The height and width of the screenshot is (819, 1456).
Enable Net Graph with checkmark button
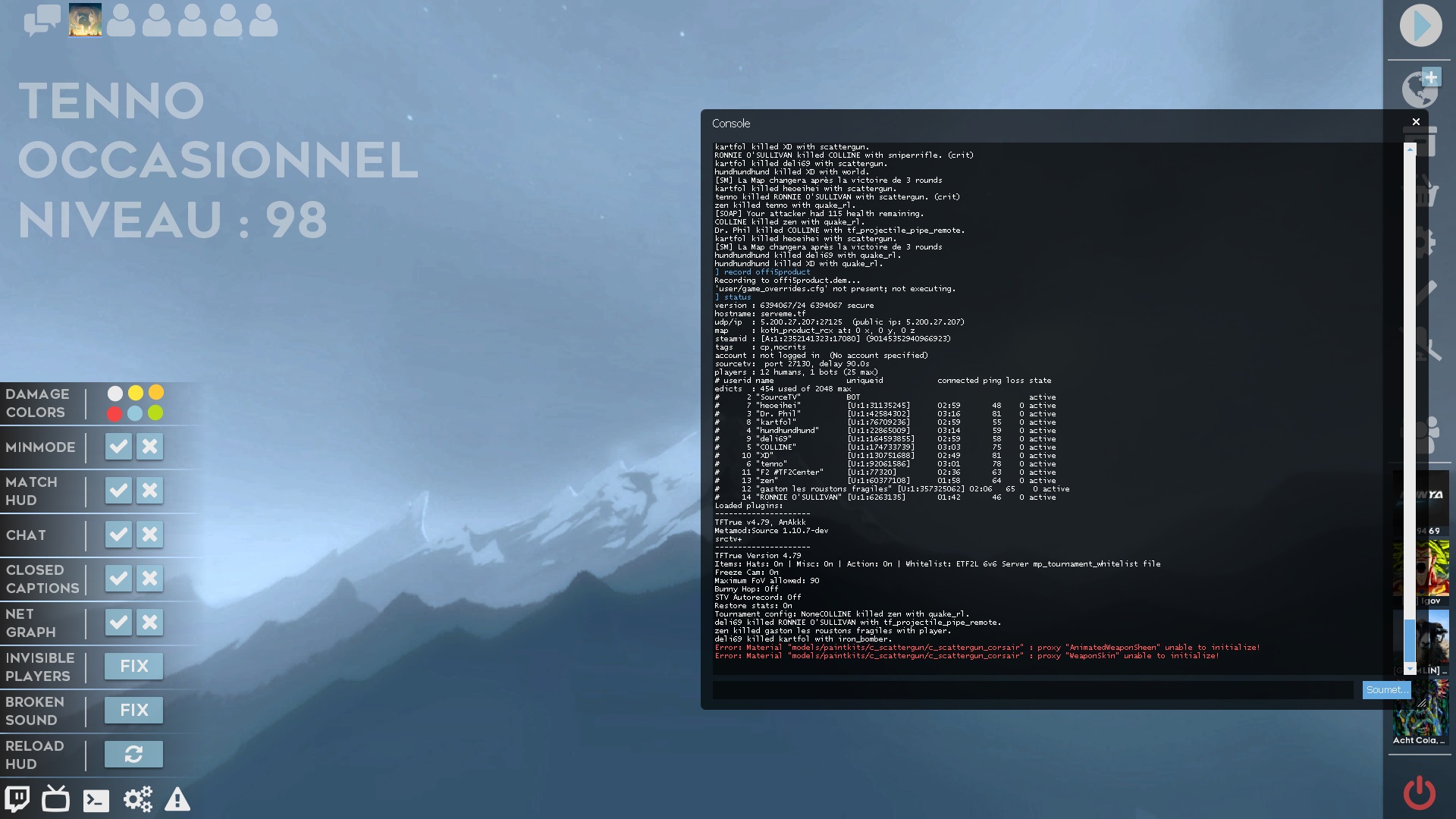(118, 623)
